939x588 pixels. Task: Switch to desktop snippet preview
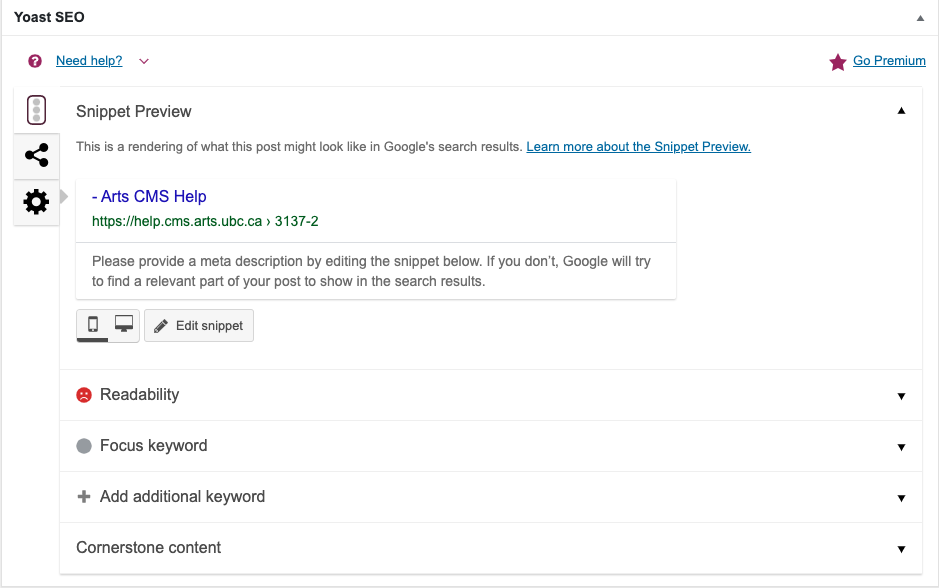[124, 324]
